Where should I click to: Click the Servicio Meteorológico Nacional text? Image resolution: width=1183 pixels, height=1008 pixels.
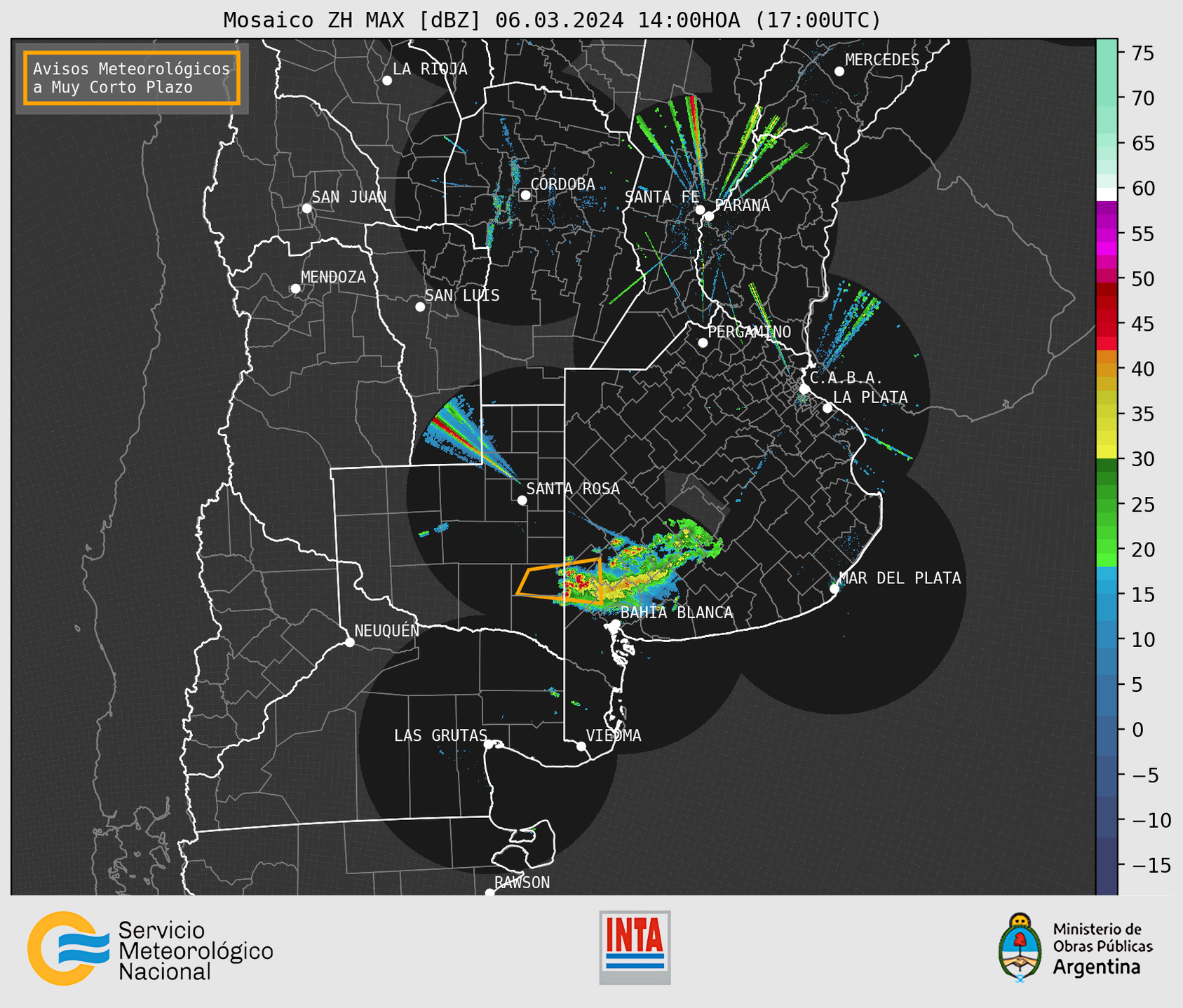[x=196, y=951]
